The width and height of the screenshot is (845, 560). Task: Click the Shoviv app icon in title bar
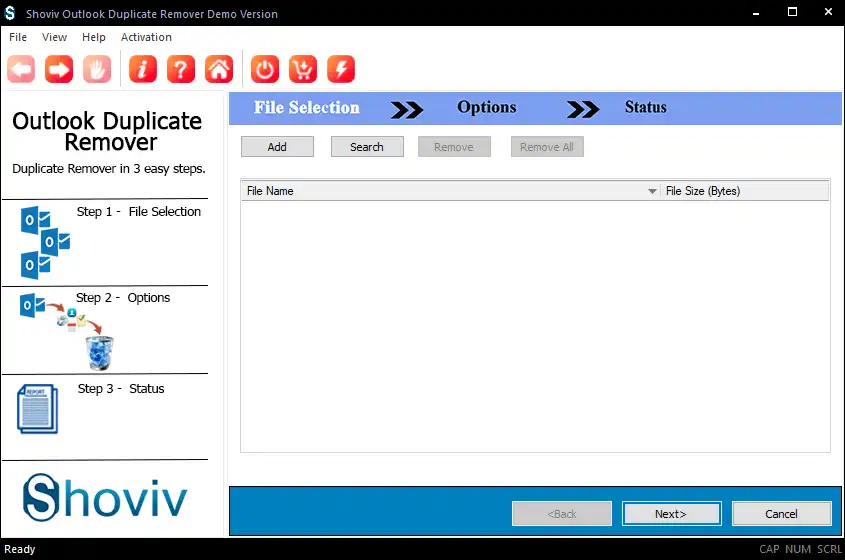point(10,13)
